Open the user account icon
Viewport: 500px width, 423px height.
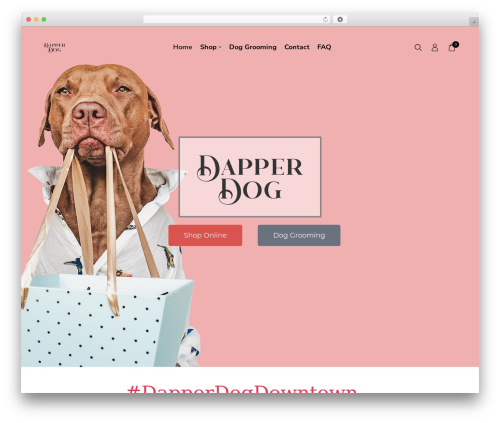435,48
